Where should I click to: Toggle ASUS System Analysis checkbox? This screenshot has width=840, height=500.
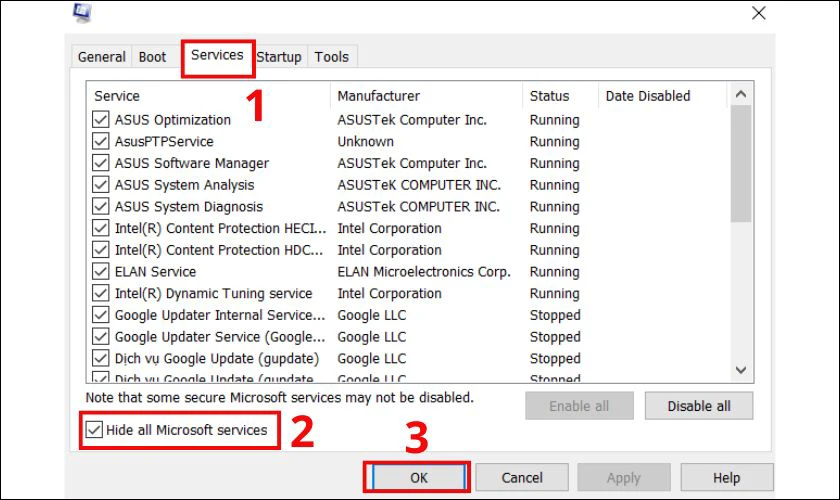(101, 184)
